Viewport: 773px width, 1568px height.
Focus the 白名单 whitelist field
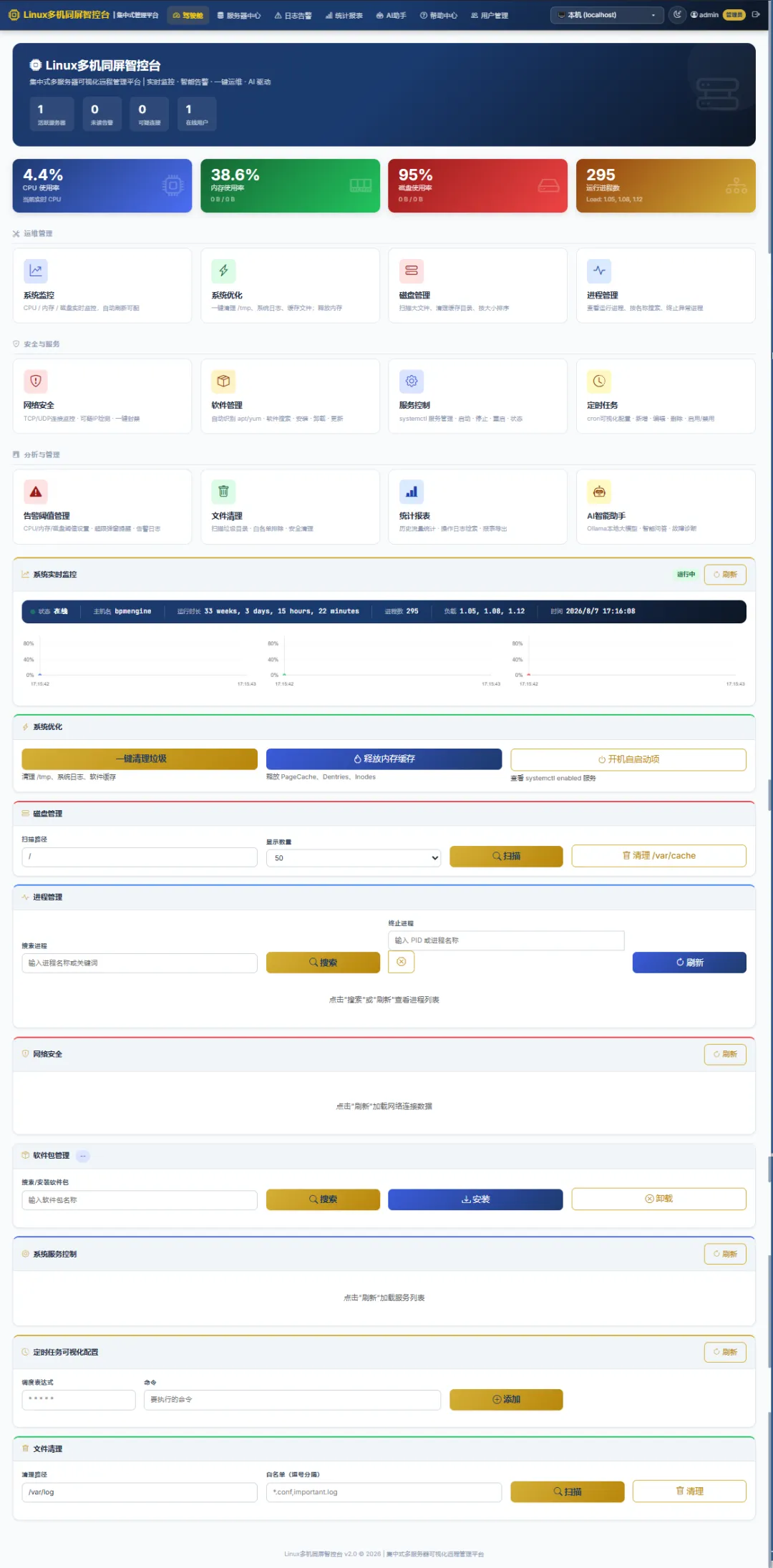click(x=384, y=1492)
